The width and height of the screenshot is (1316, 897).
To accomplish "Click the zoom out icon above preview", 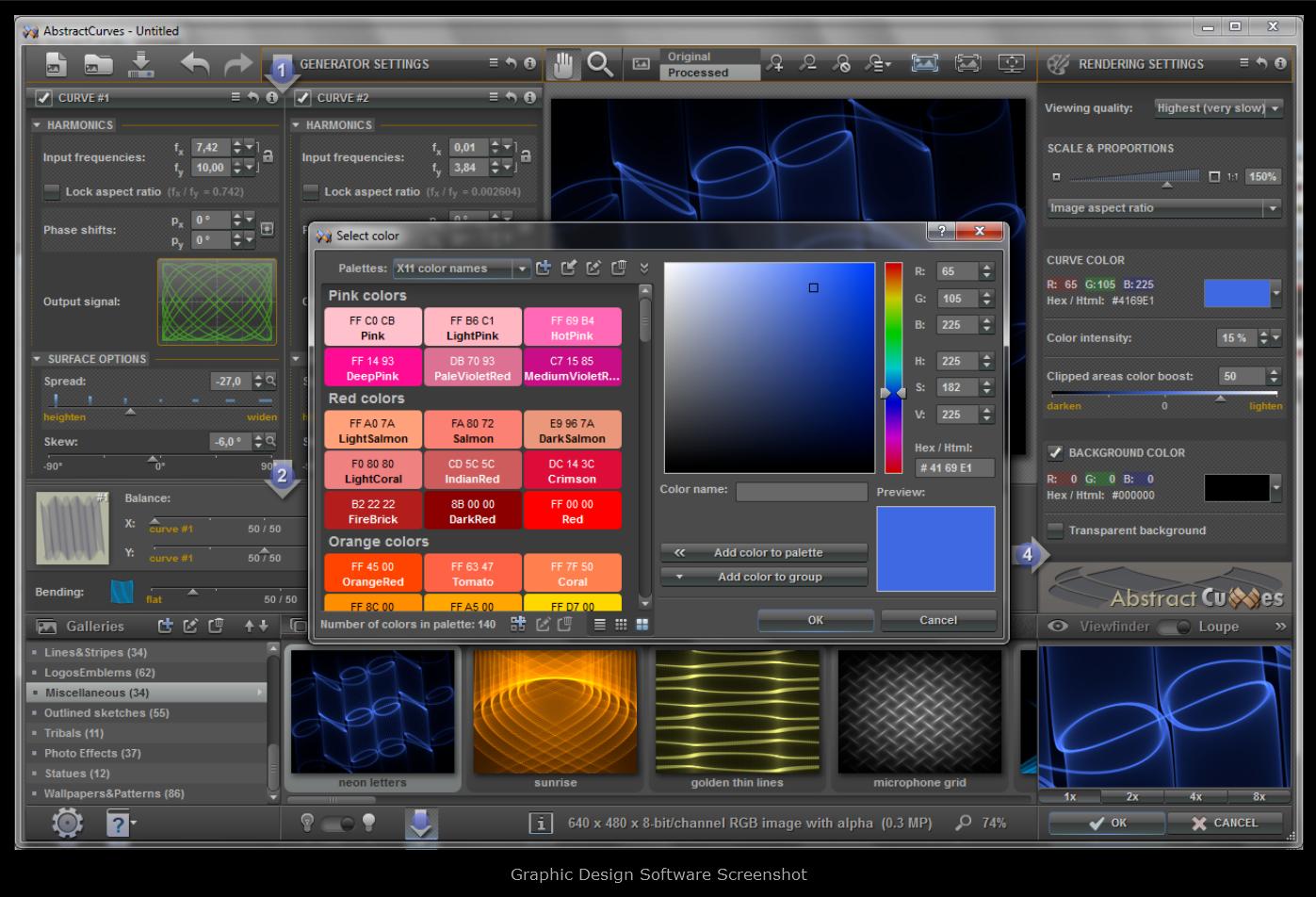I will pyautogui.click(x=808, y=63).
